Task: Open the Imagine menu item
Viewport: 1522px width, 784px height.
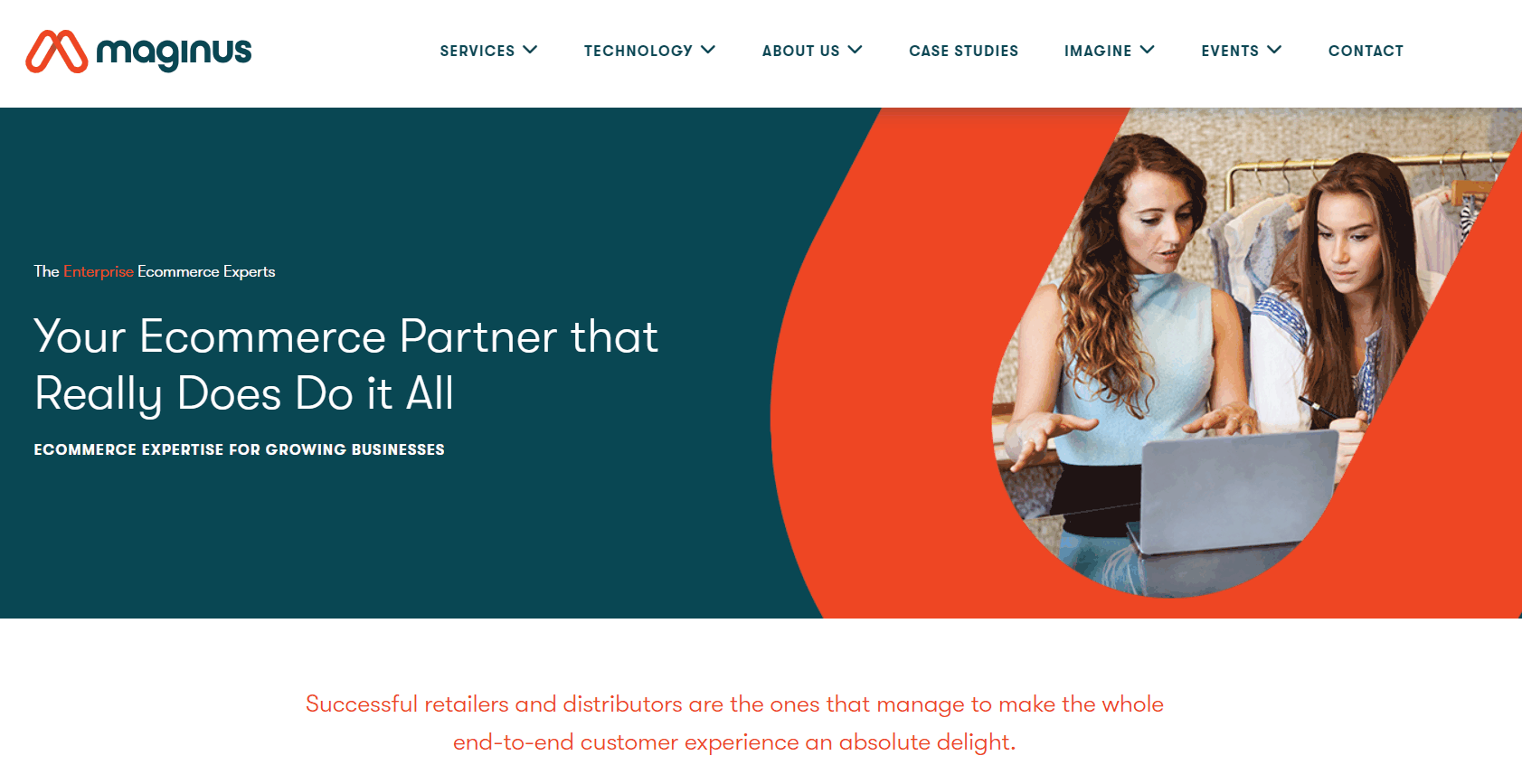Action: coord(1098,51)
